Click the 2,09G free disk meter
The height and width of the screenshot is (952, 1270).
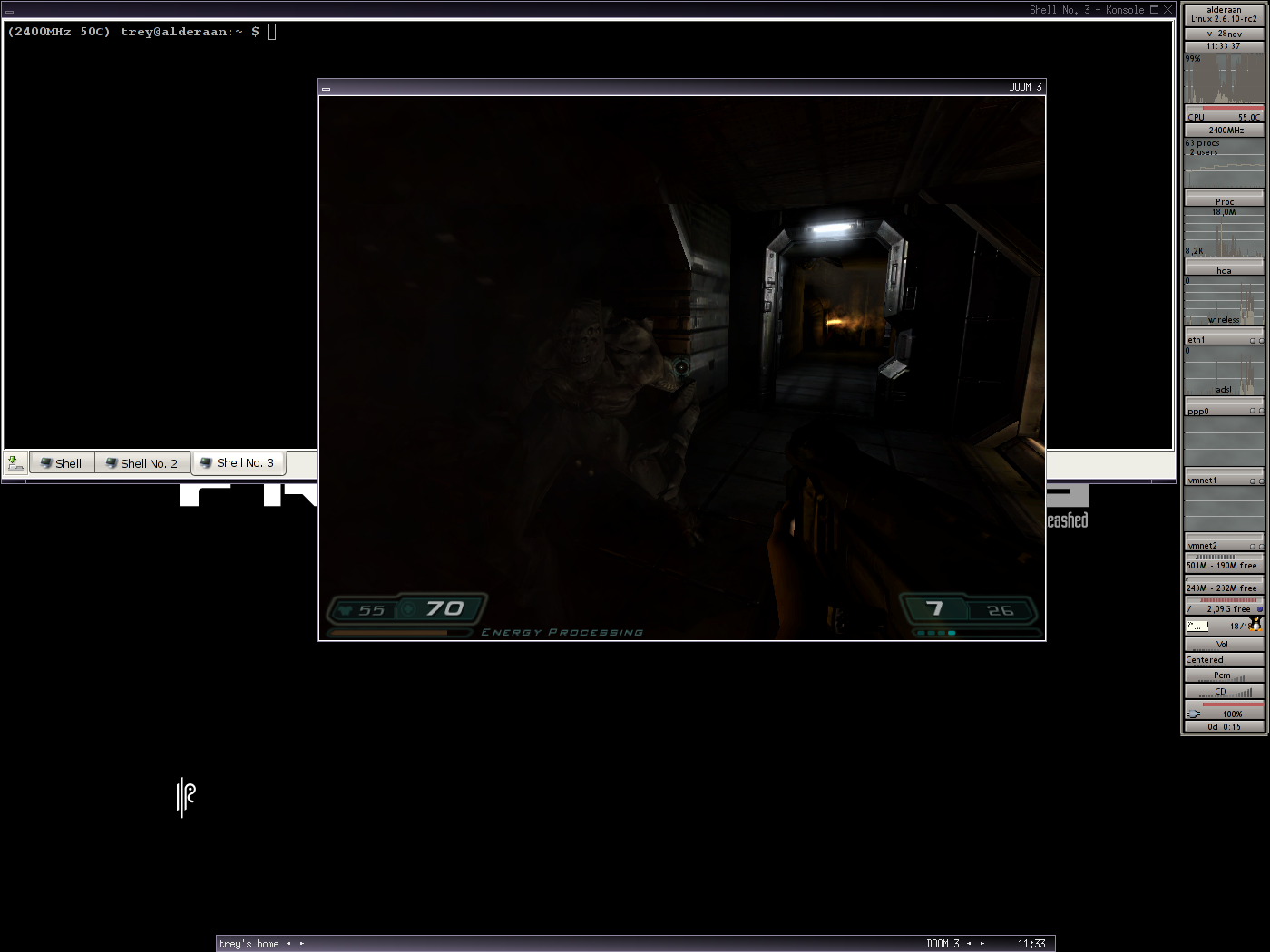tap(1224, 607)
